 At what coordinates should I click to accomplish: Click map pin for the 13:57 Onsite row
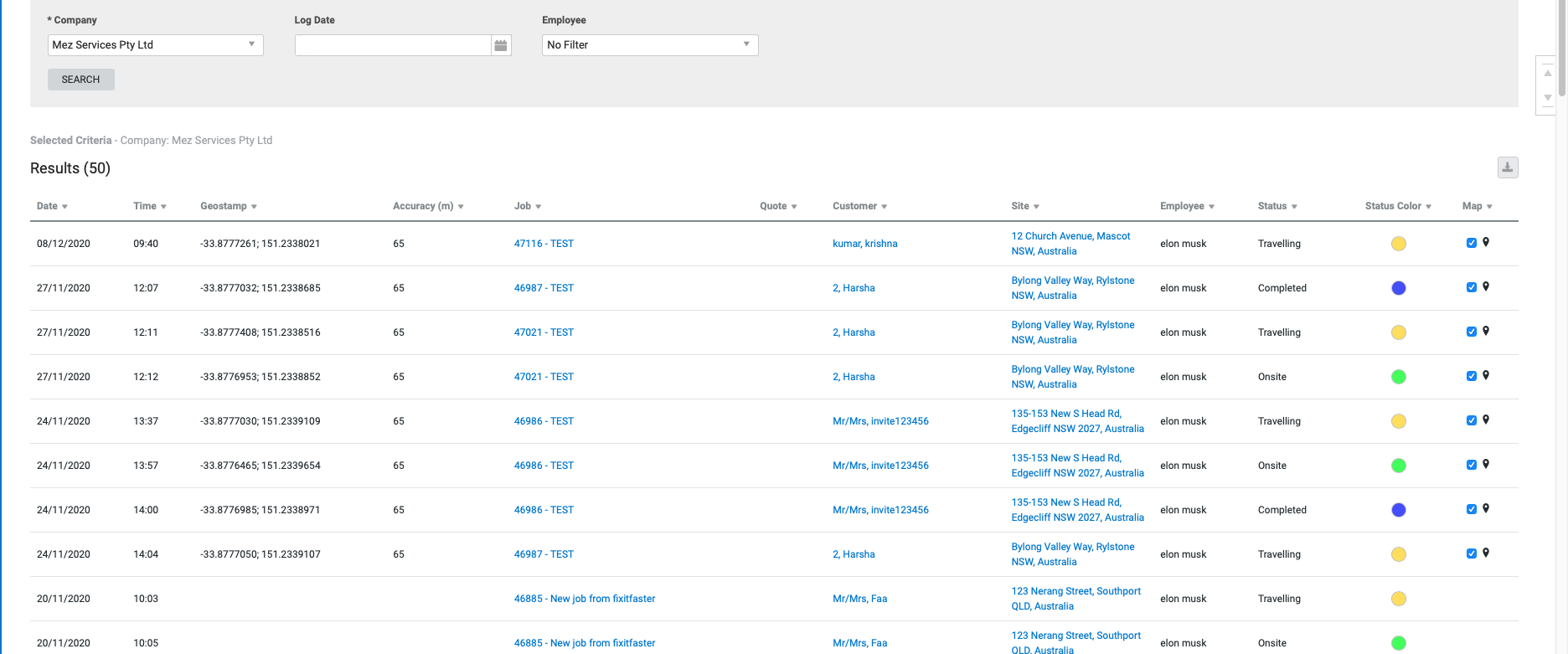[x=1486, y=464]
